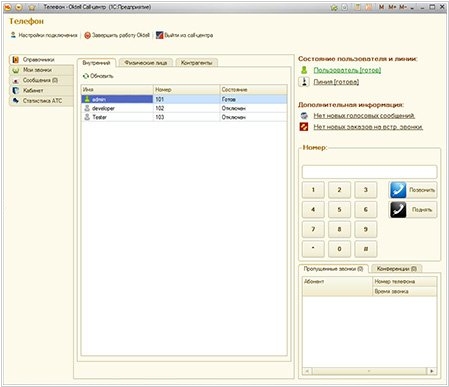Switch to Пропущенные звонки (0) tab
Image resolution: width=449 pixels, height=387 pixels.
point(333,269)
